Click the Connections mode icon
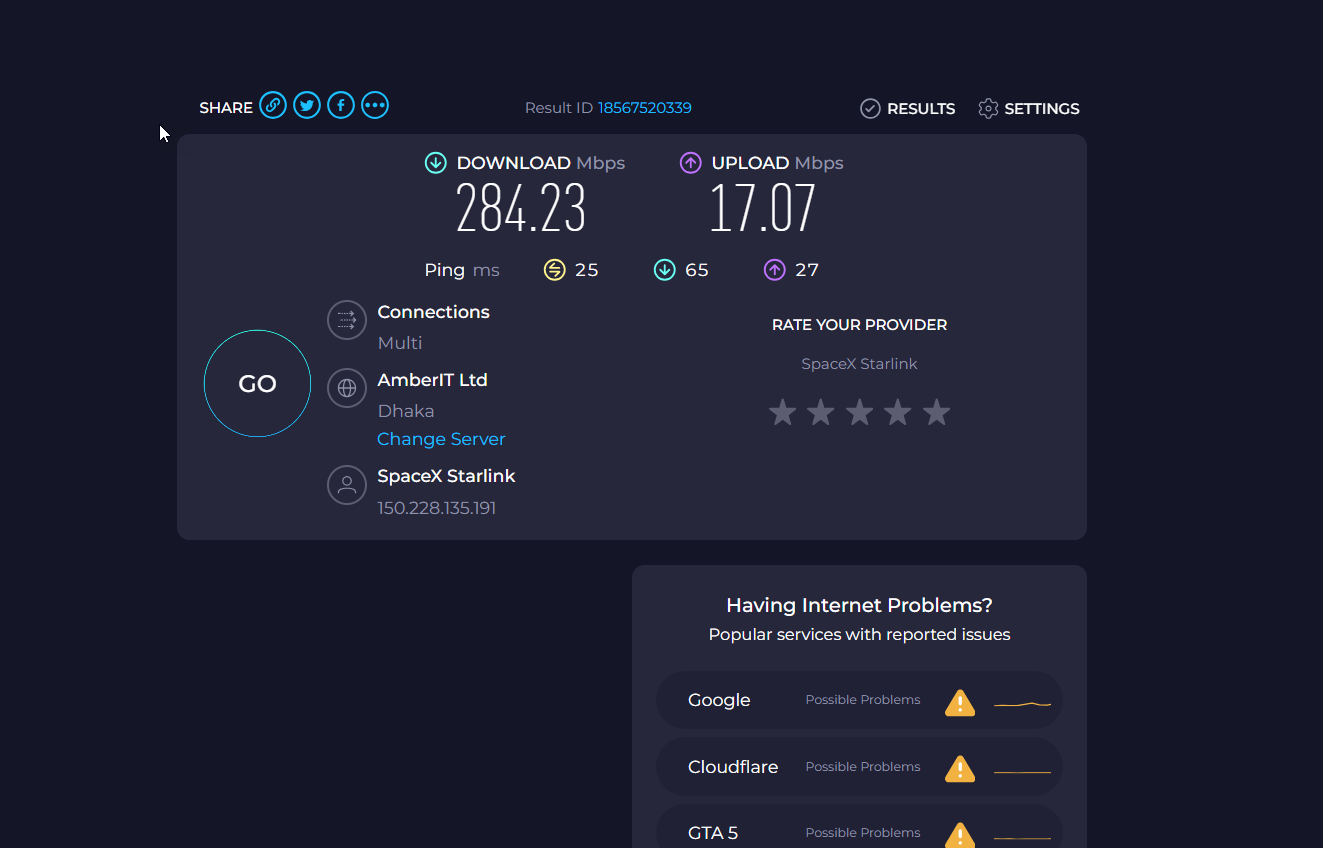 coord(347,320)
